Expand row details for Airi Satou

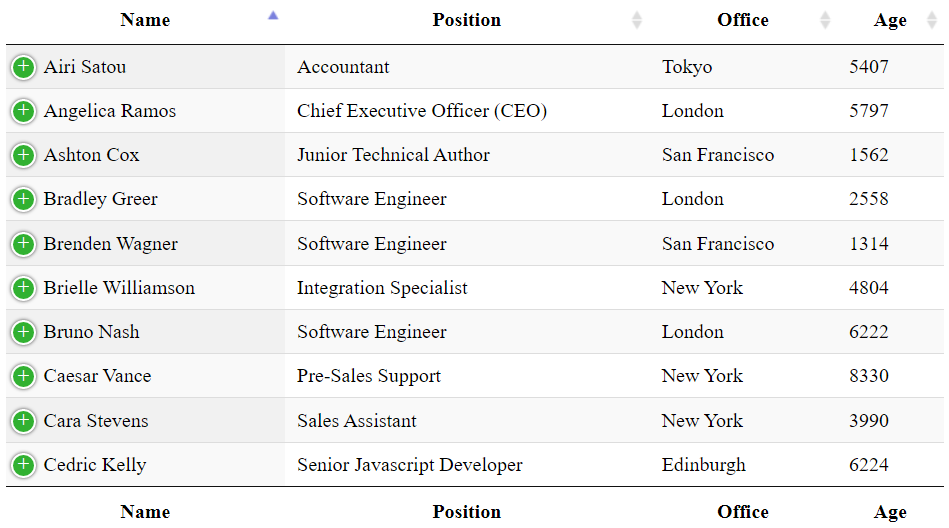click(24, 67)
